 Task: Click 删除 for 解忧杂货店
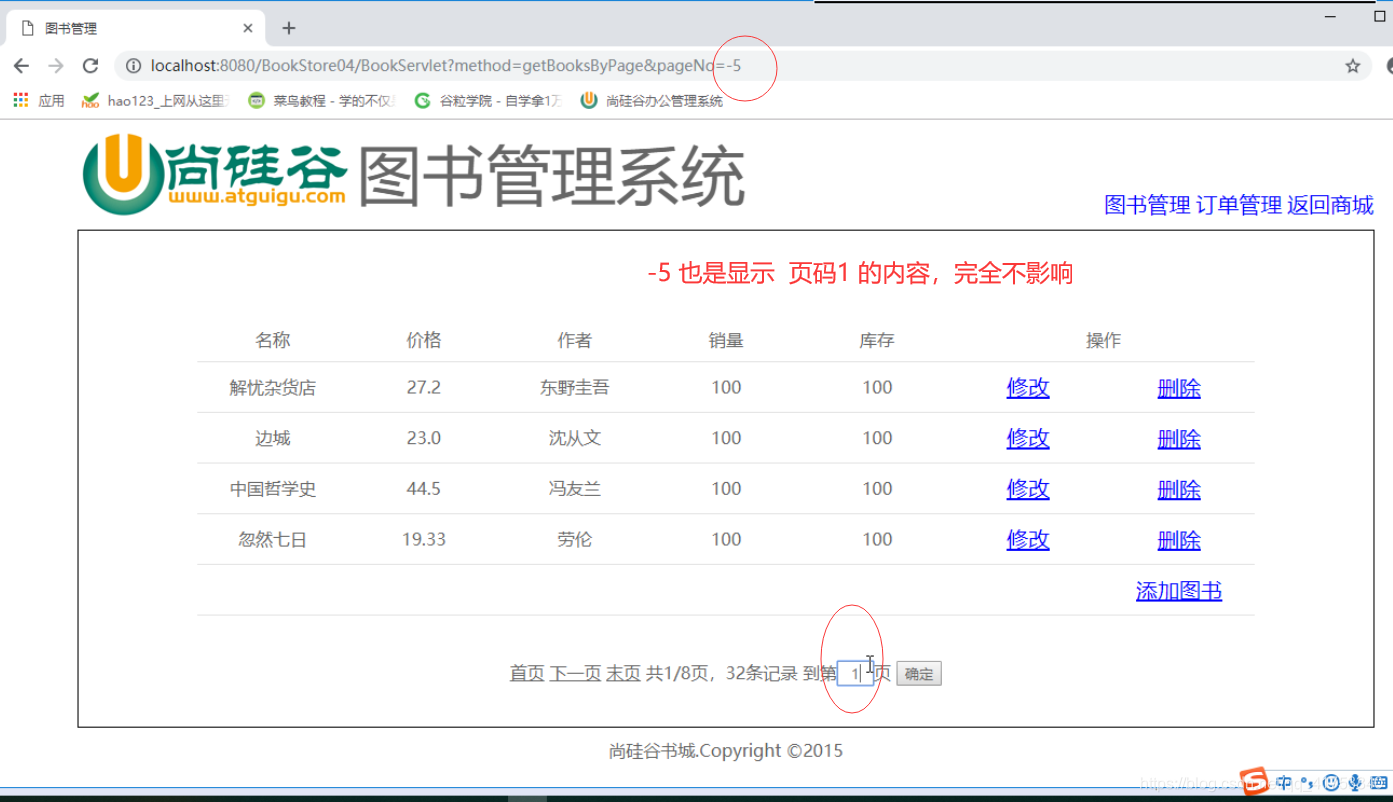coord(1179,388)
